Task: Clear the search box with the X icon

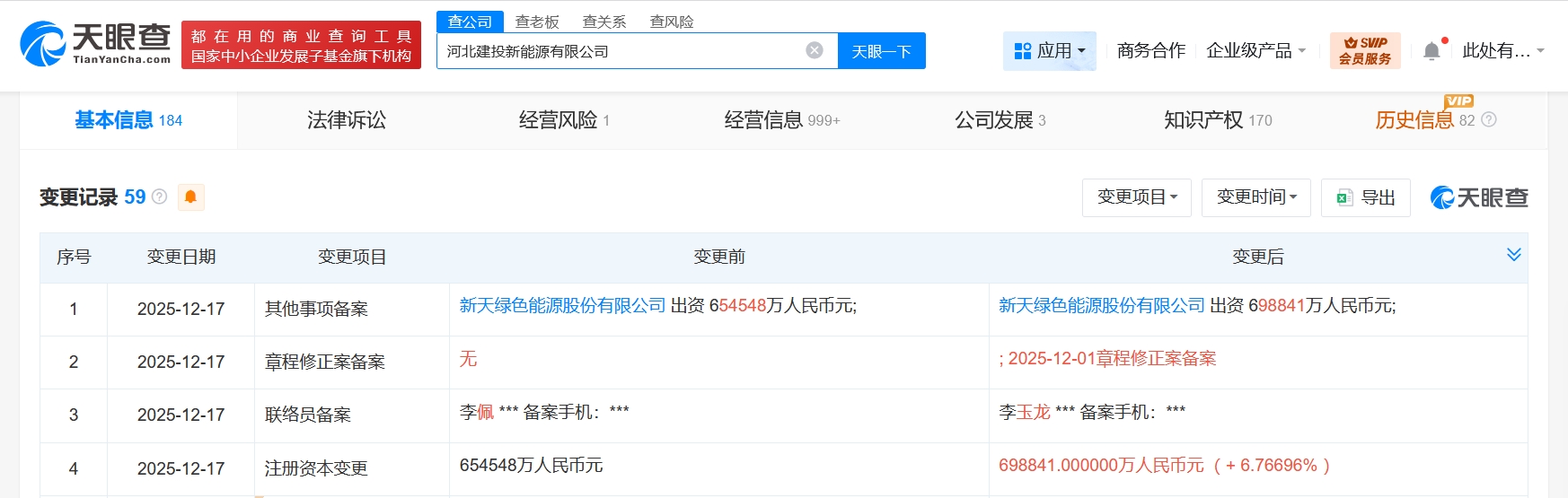Action: click(815, 50)
